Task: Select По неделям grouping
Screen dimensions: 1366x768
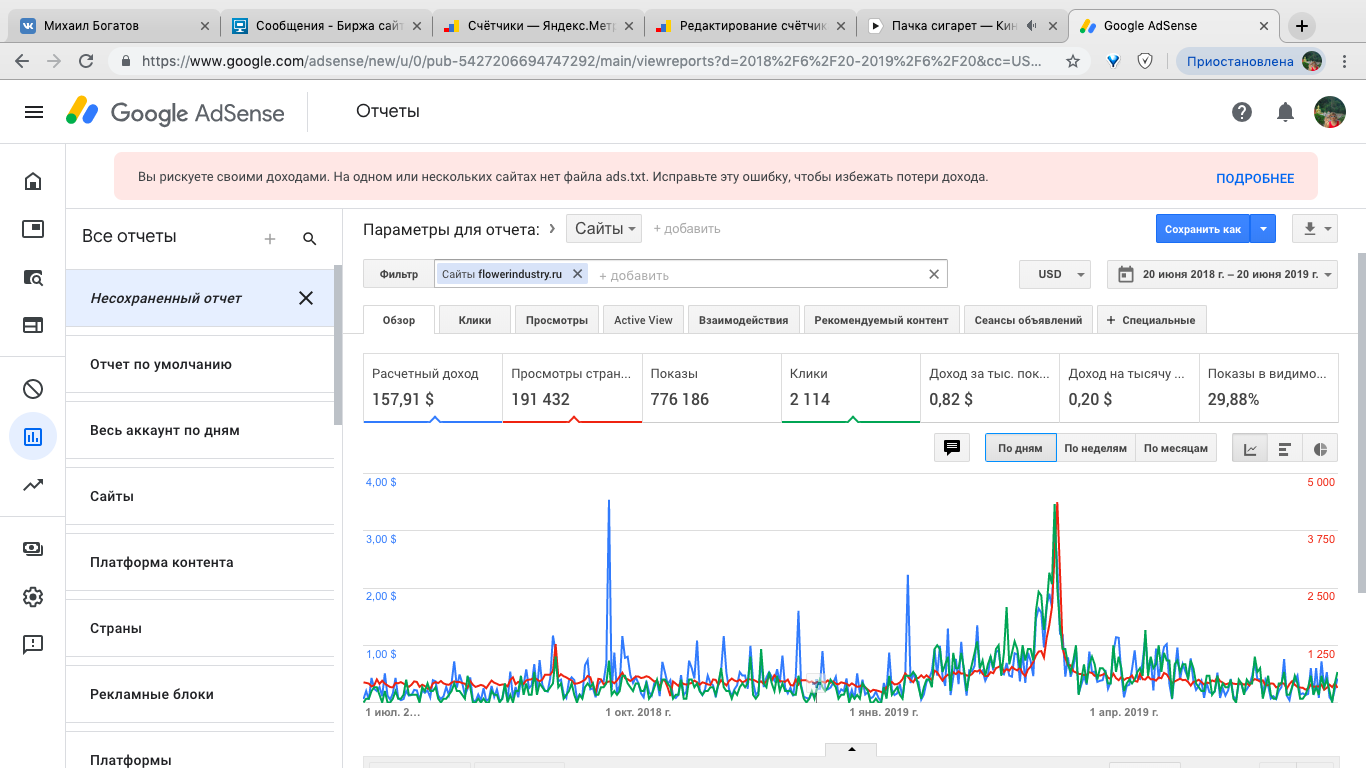Action: (1095, 449)
